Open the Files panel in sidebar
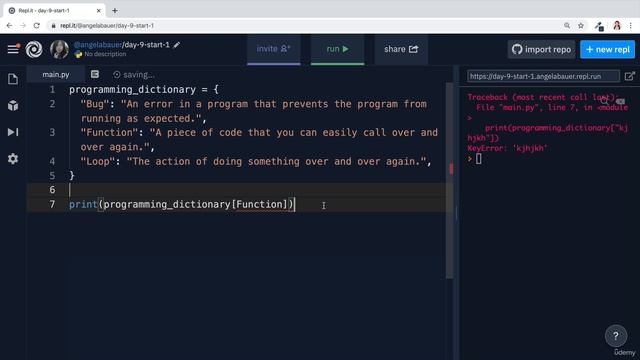The image size is (640, 360). click(13, 79)
